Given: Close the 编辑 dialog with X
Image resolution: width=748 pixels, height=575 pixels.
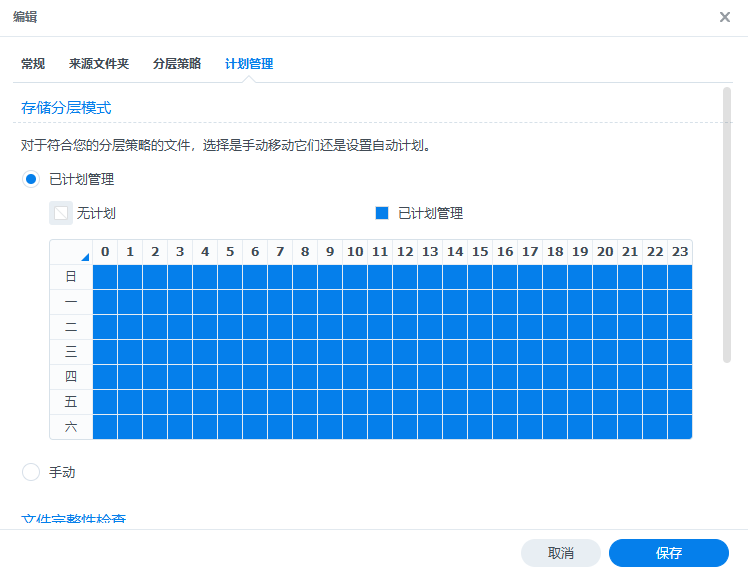Looking at the screenshot, I should pyautogui.click(x=725, y=18).
